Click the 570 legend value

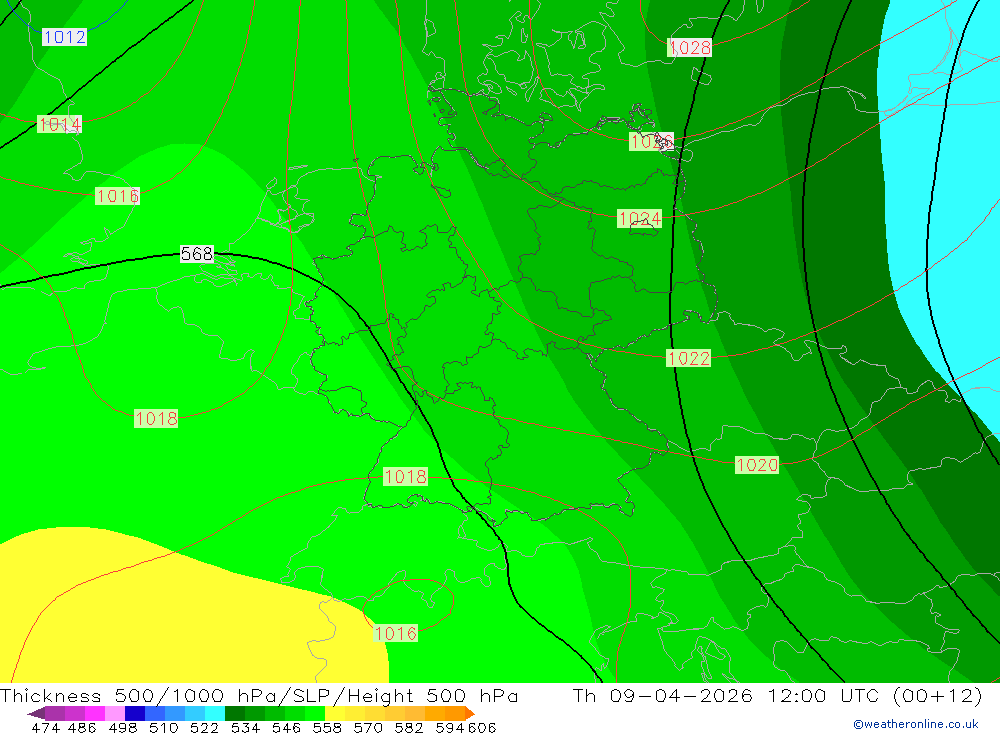(x=368, y=727)
